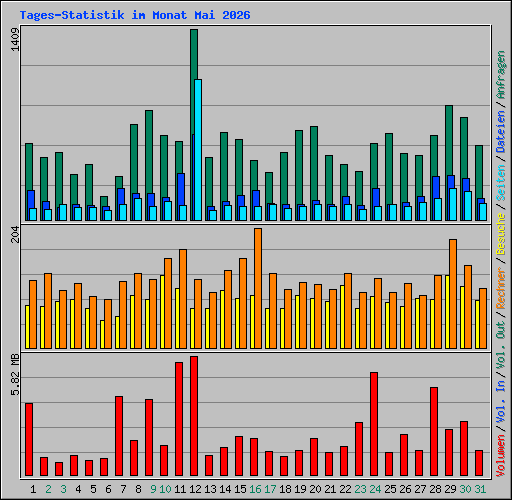This screenshot has height=500, width=512.
Task: Select the orange Rechner bar for day 29
Action: point(453,294)
